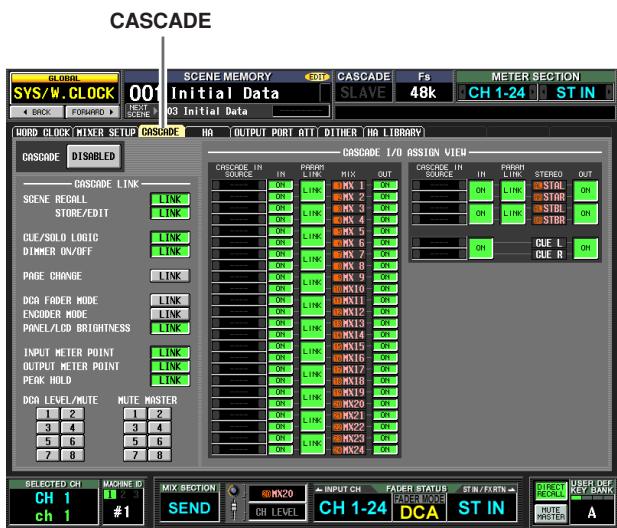The width and height of the screenshot is (617, 528).
Task: Toggle OUTPUT METER POINT link
Action: (170, 366)
